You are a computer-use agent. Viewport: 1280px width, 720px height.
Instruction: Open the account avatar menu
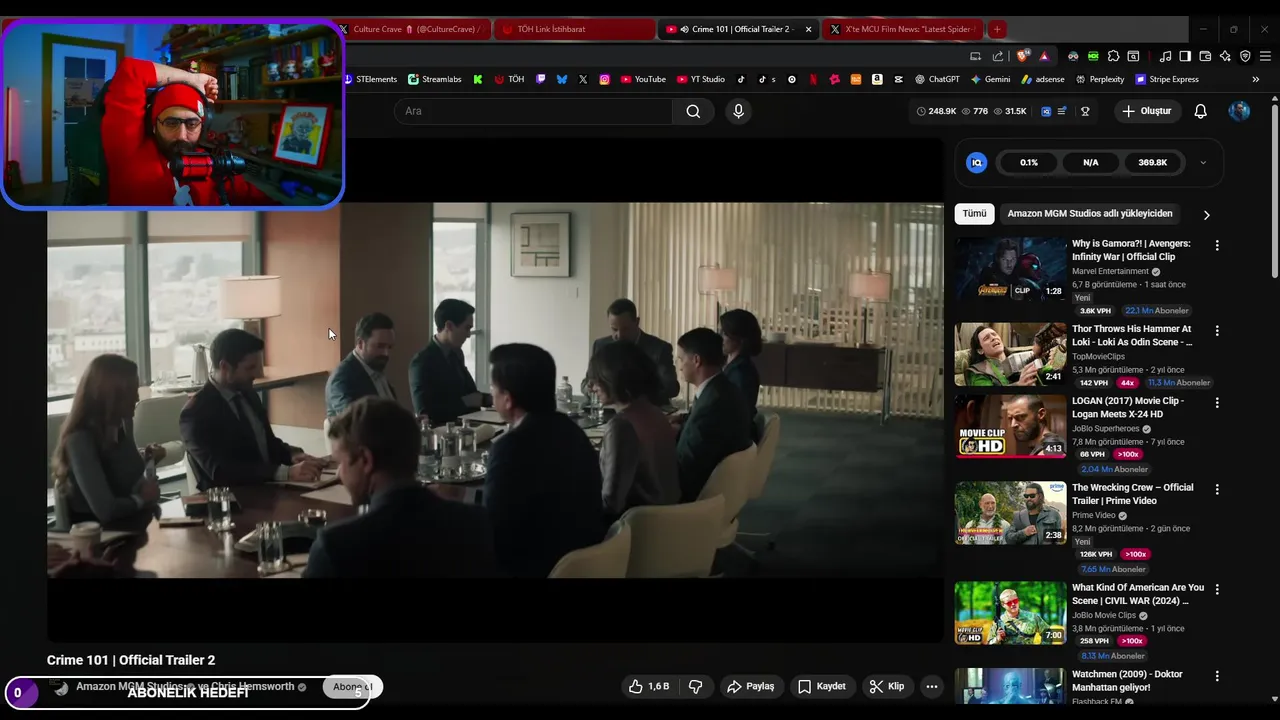(x=1239, y=111)
